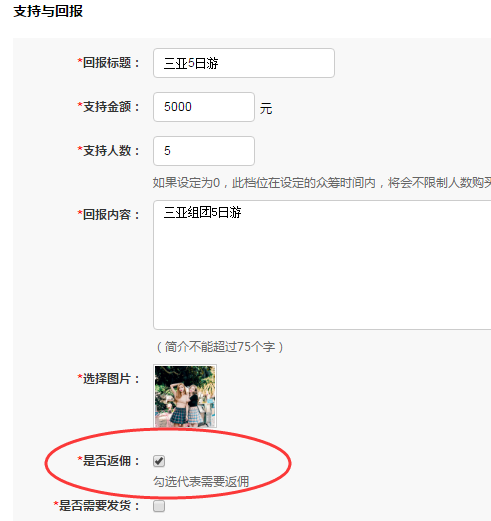
Task: Click the 如果设定为0 hint text
Action: (322, 183)
